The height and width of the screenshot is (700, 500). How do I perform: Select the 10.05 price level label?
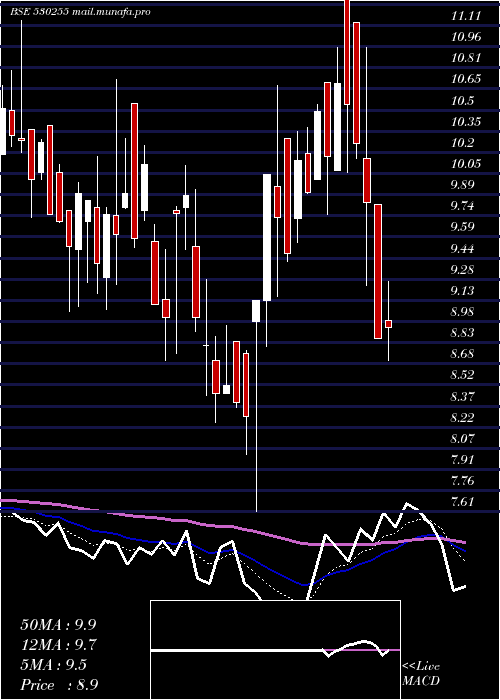(x=466, y=164)
